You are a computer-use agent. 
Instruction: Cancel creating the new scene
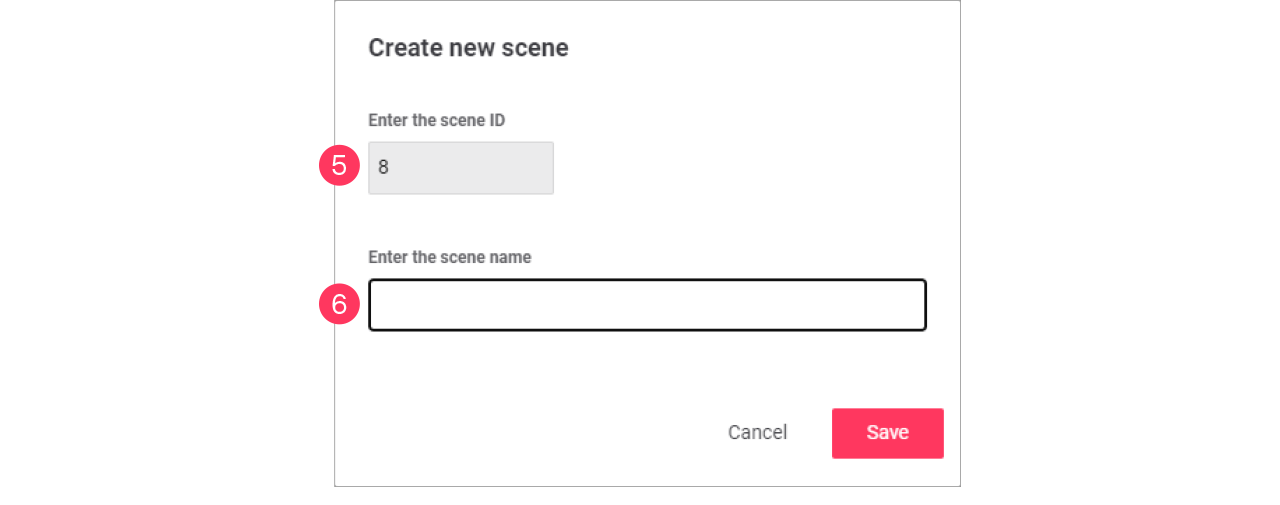coord(757,433)
